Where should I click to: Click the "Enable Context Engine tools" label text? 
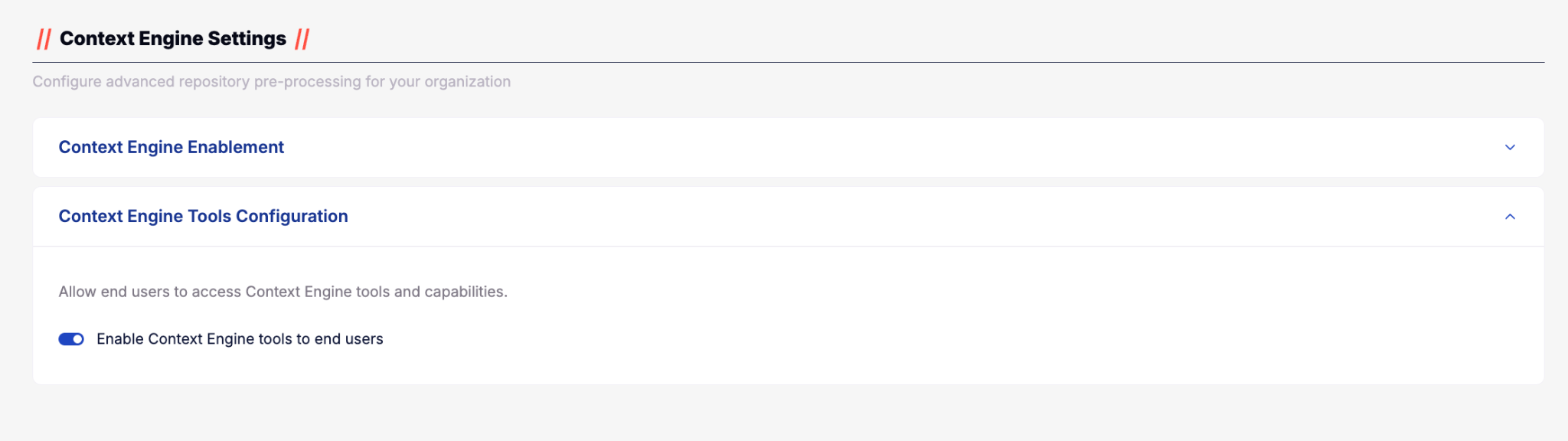click(x=239, y=339)
